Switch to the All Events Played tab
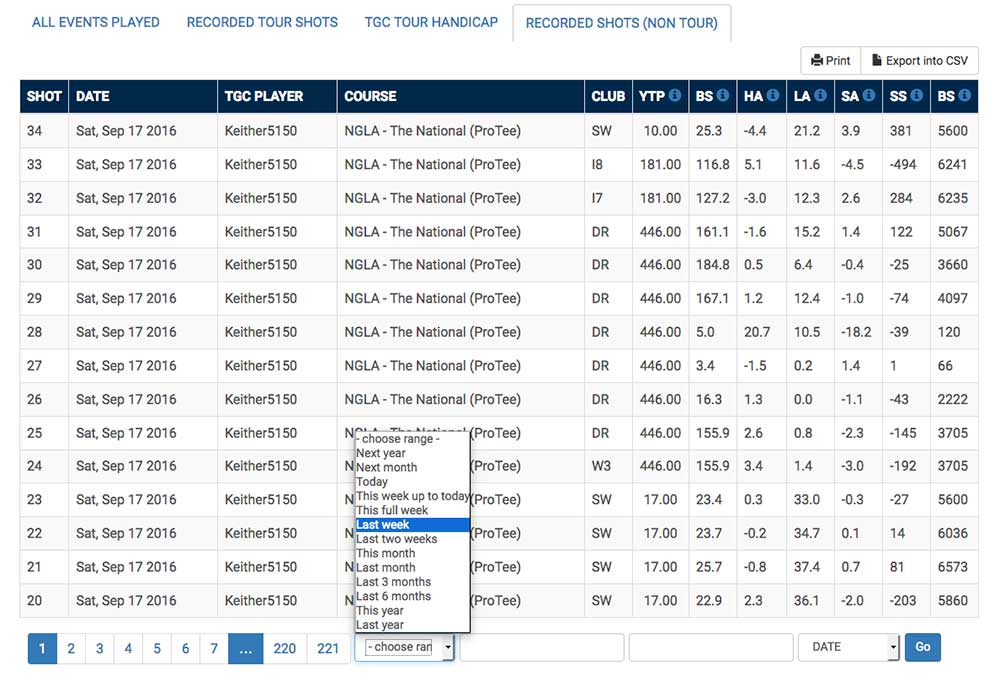1000x687 pixels. 96,22
